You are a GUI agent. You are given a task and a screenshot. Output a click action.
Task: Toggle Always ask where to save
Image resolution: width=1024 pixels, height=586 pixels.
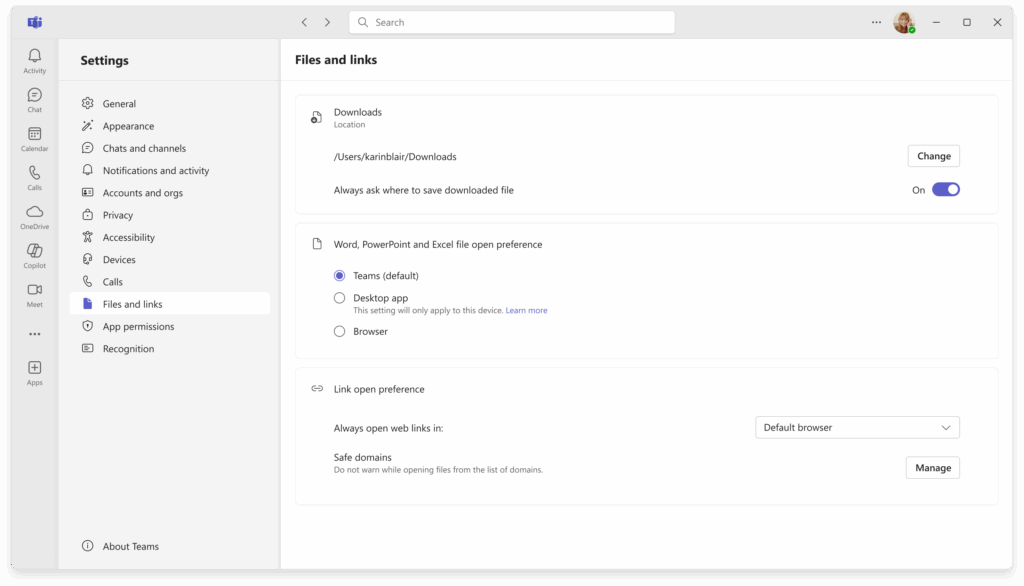tap(946, 189)
